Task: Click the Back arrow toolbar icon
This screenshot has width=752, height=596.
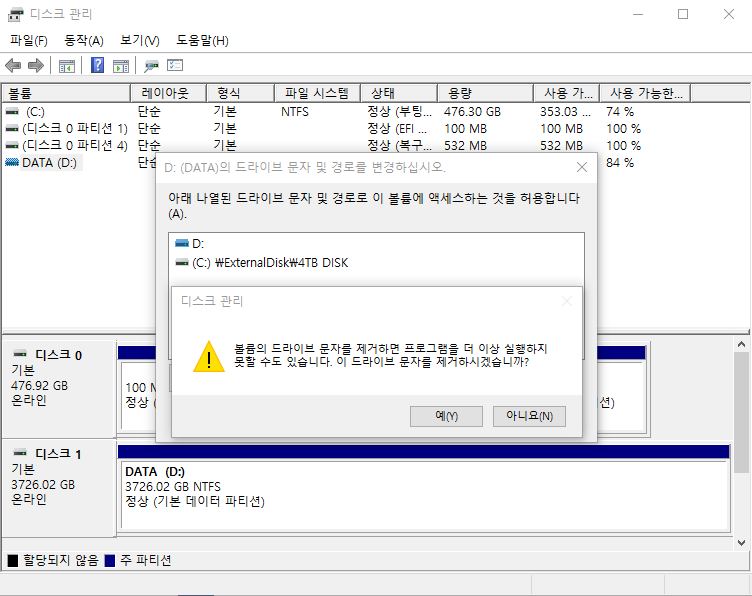Action: click(13, 65)
